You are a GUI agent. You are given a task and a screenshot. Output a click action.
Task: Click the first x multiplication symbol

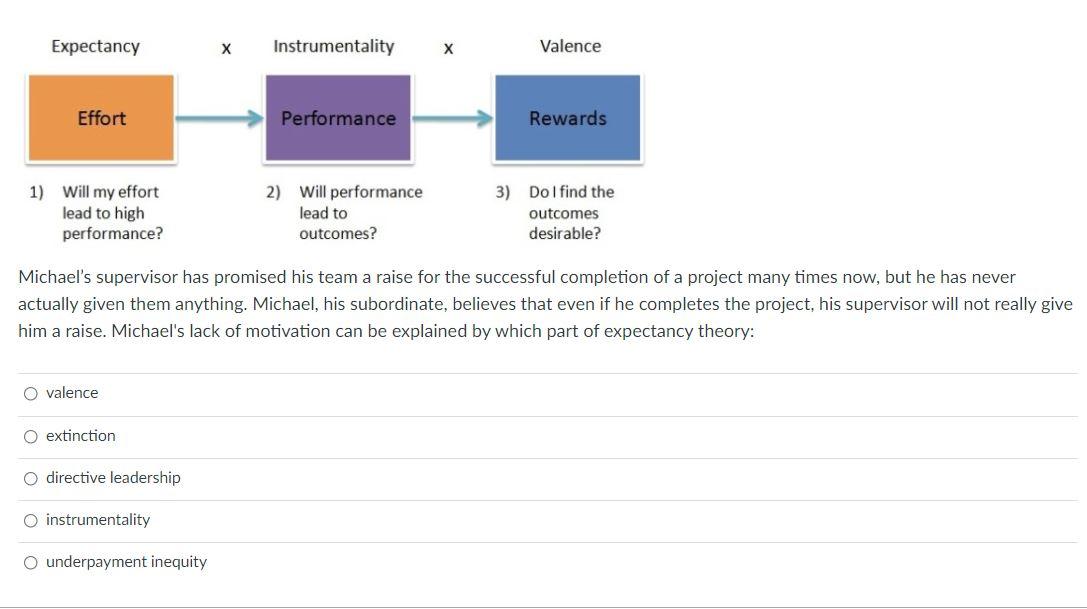point(225,47)
